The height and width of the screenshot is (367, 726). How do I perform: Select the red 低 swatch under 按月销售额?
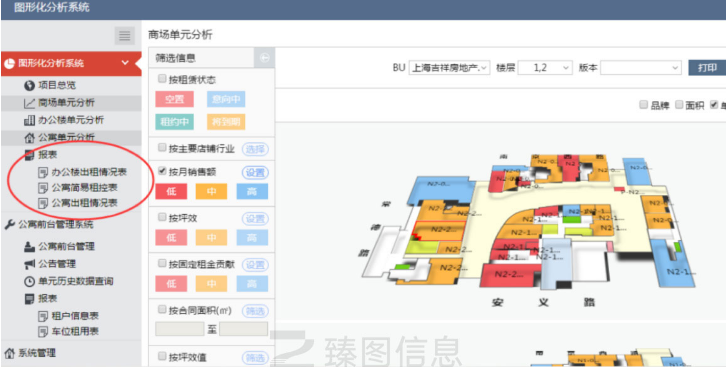(171, 192)
